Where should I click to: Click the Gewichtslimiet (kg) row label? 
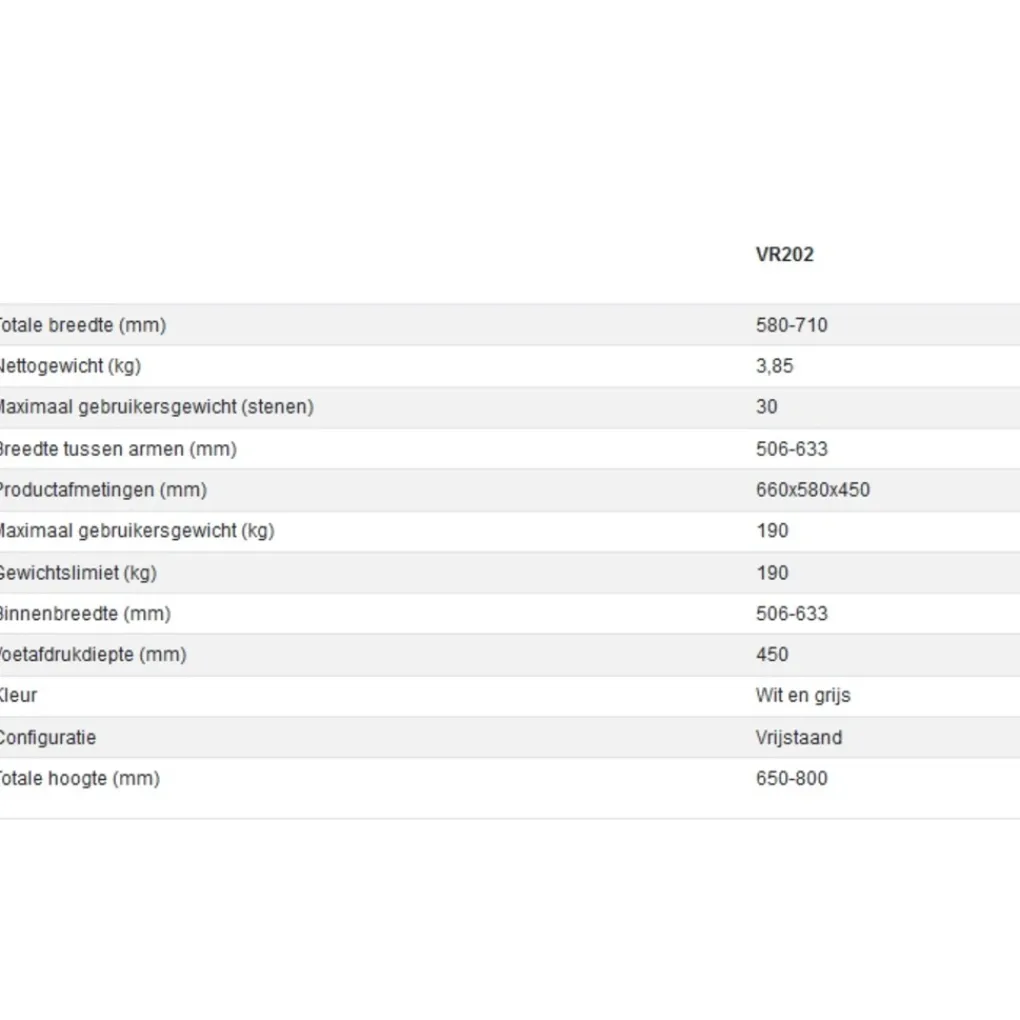(x=78, y=573)
